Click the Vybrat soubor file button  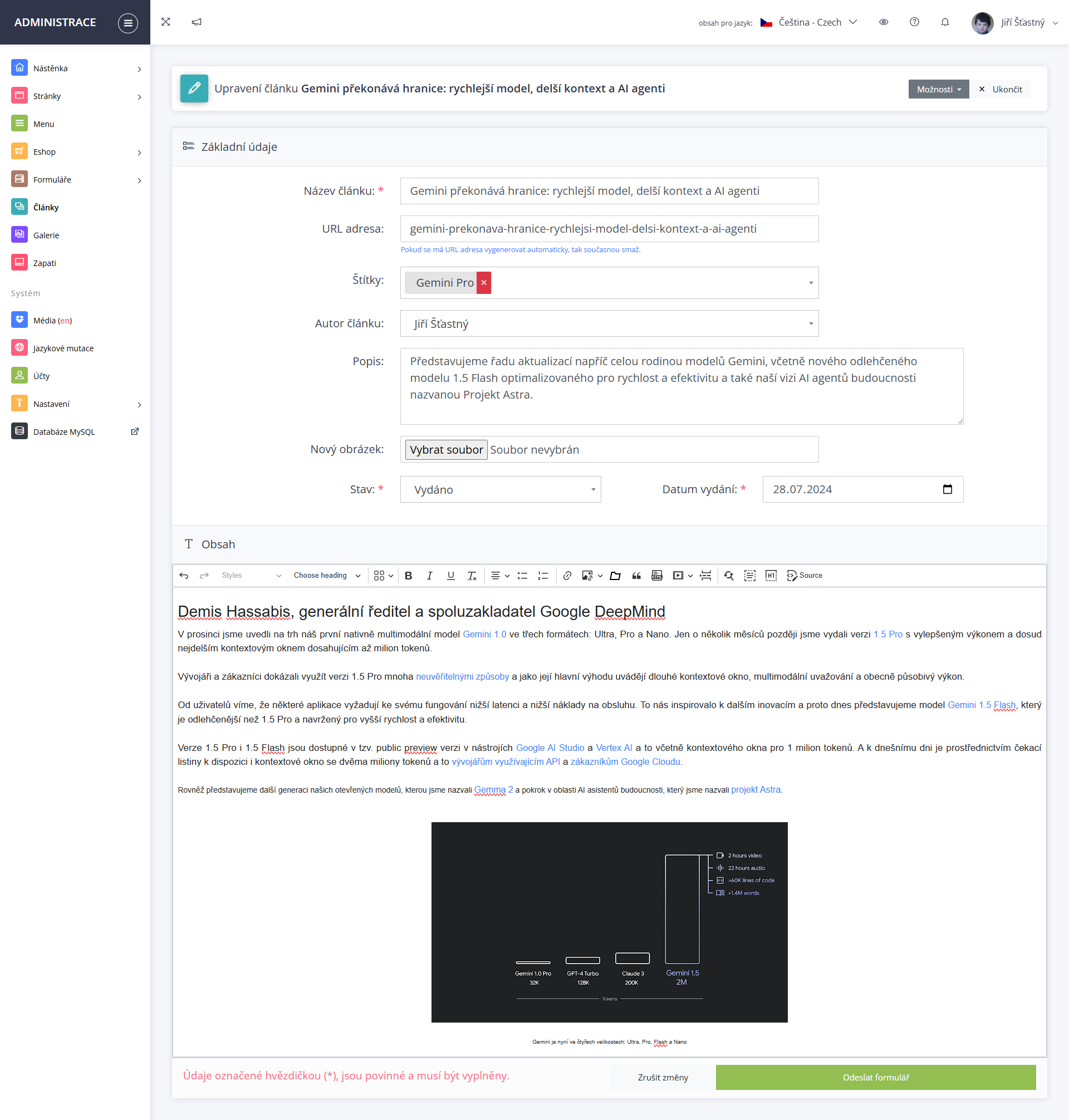coord(446,449)
